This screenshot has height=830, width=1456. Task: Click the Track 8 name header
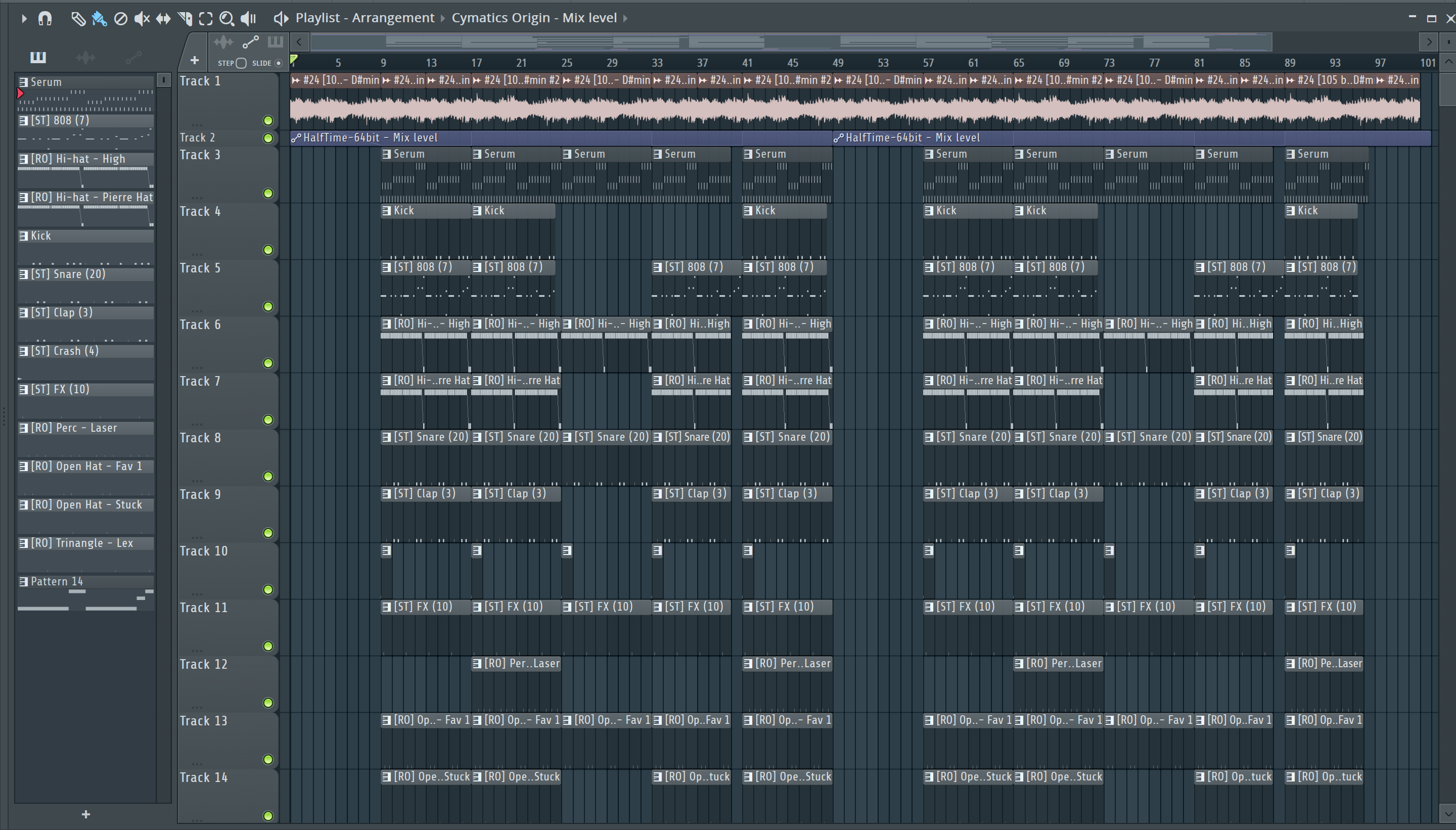click(x=201, y=437)
